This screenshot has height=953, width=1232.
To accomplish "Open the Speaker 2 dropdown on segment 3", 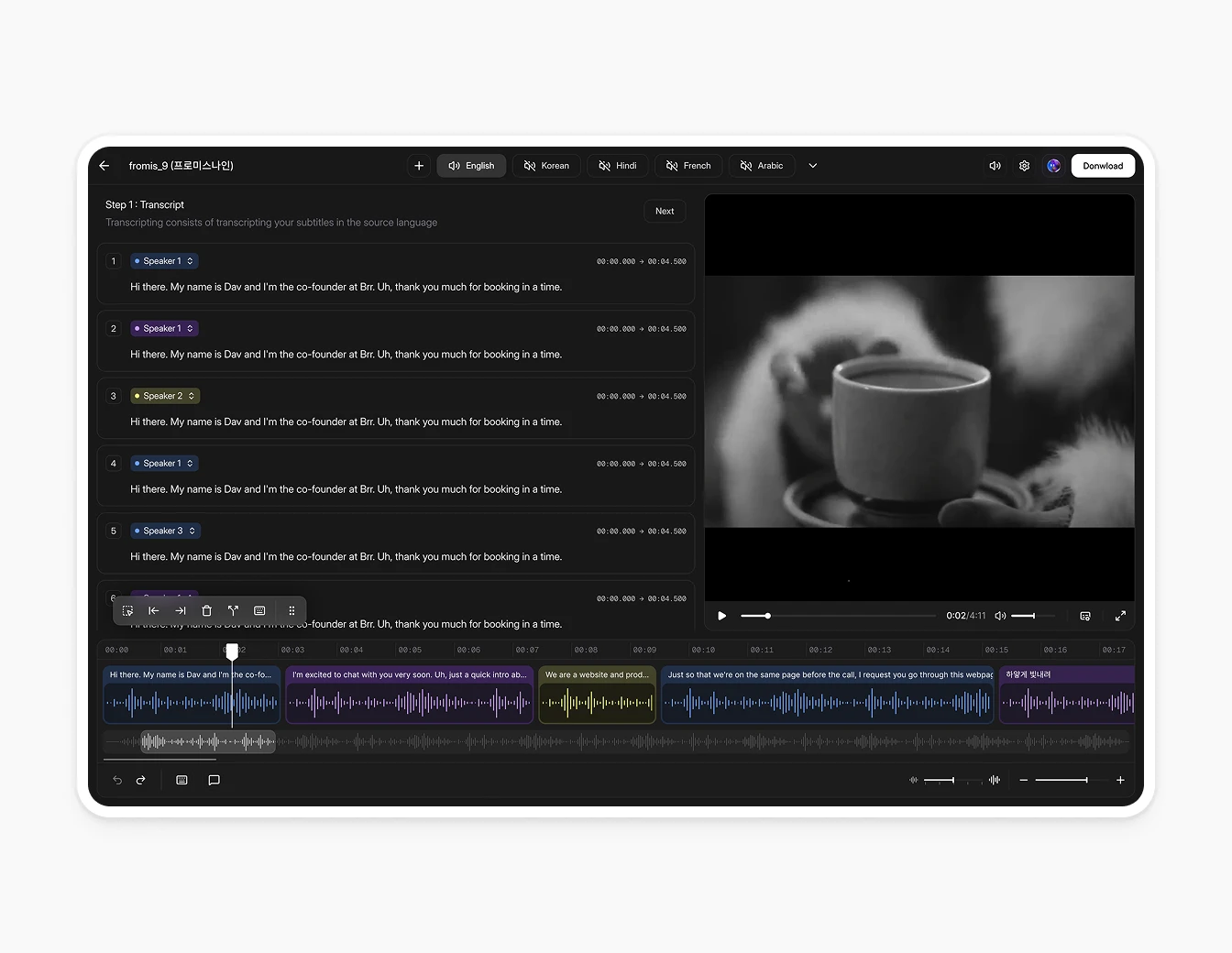I will [164, 395].
